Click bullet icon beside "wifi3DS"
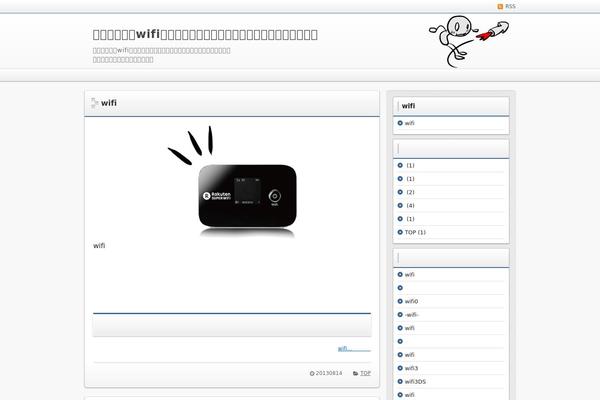600x400 pixels. pyautogui.click(x=400, y=382)
